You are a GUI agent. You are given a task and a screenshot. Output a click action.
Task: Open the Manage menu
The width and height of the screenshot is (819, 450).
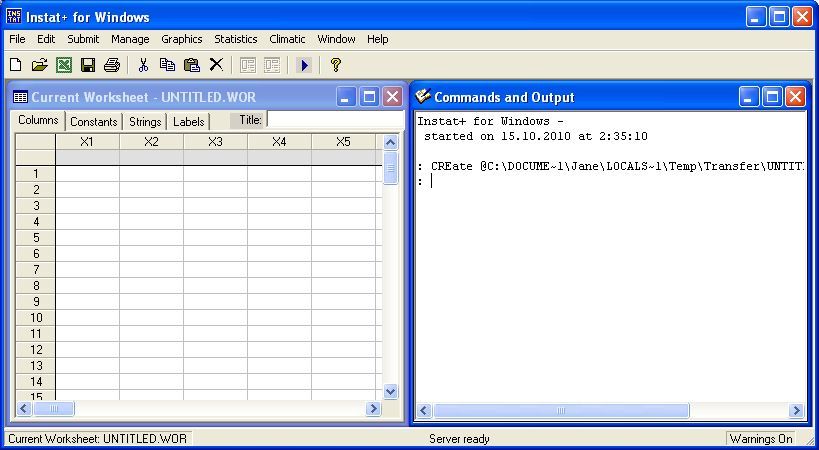(130, 39)
